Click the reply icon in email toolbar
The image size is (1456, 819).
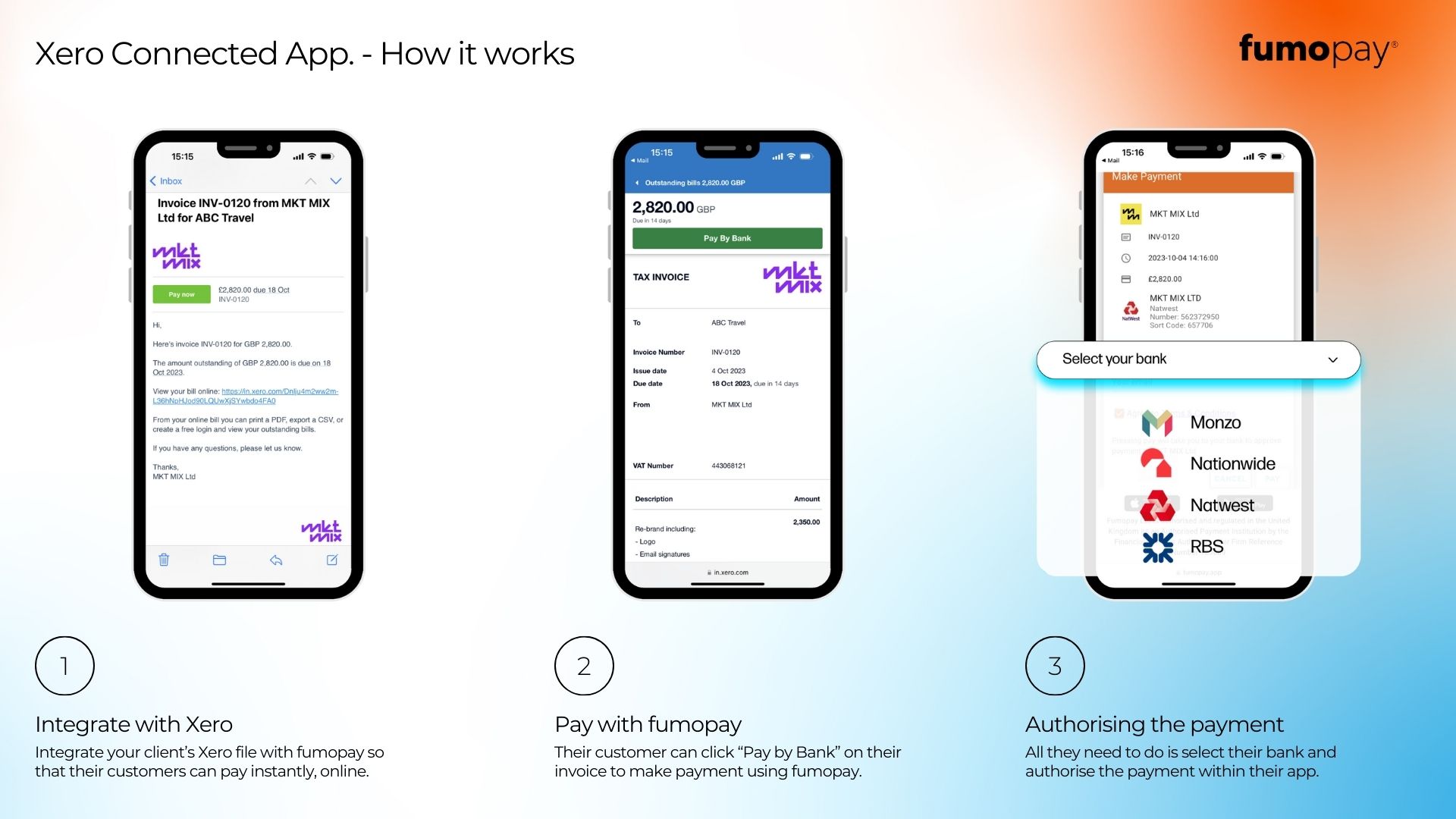(x=276, y=560)
